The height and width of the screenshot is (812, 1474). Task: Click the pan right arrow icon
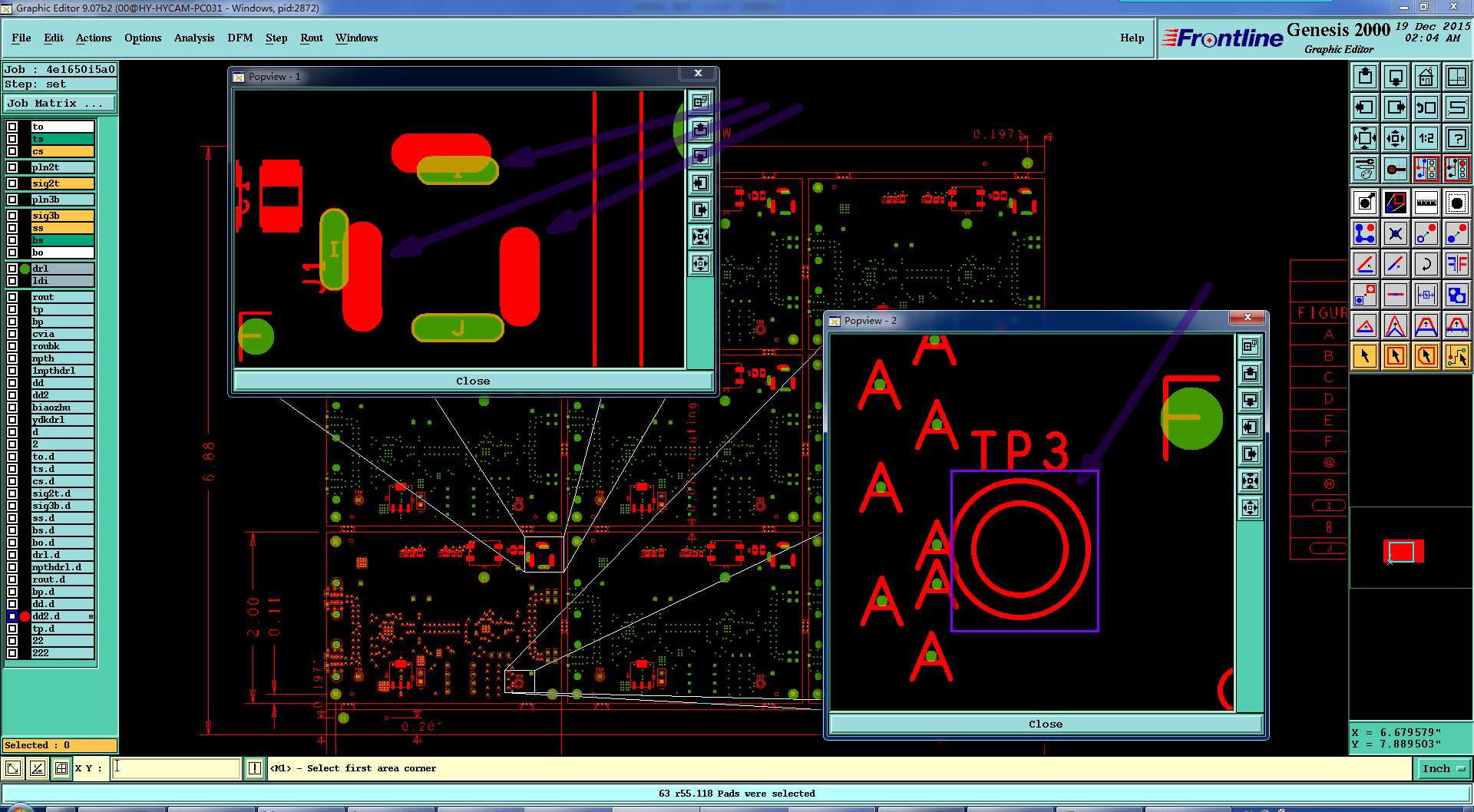1396,107
